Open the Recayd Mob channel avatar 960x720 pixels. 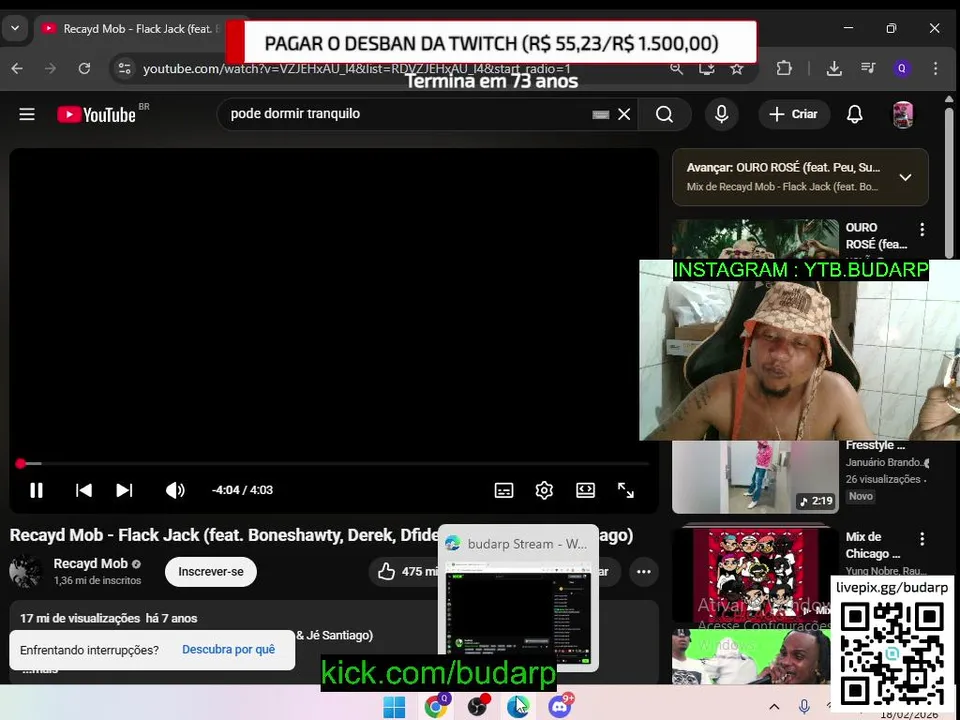click(x=26, y=571)
